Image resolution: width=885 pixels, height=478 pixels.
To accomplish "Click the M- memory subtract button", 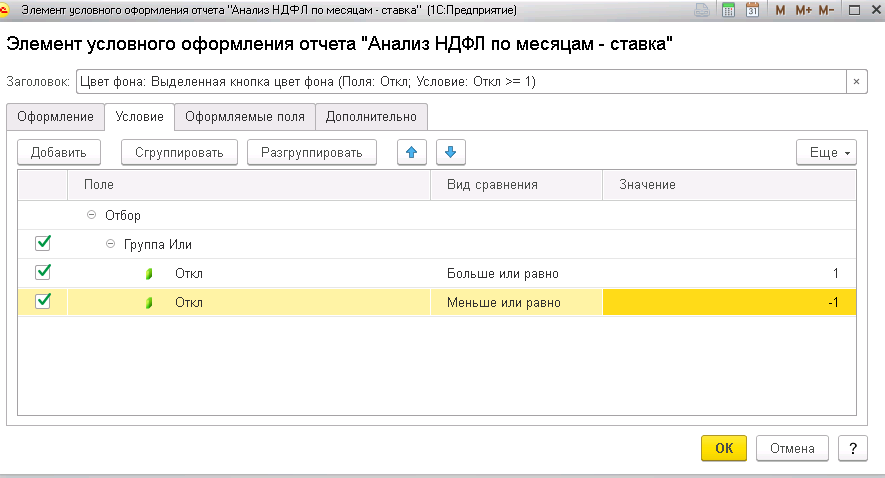I will [x=826, y=10].
